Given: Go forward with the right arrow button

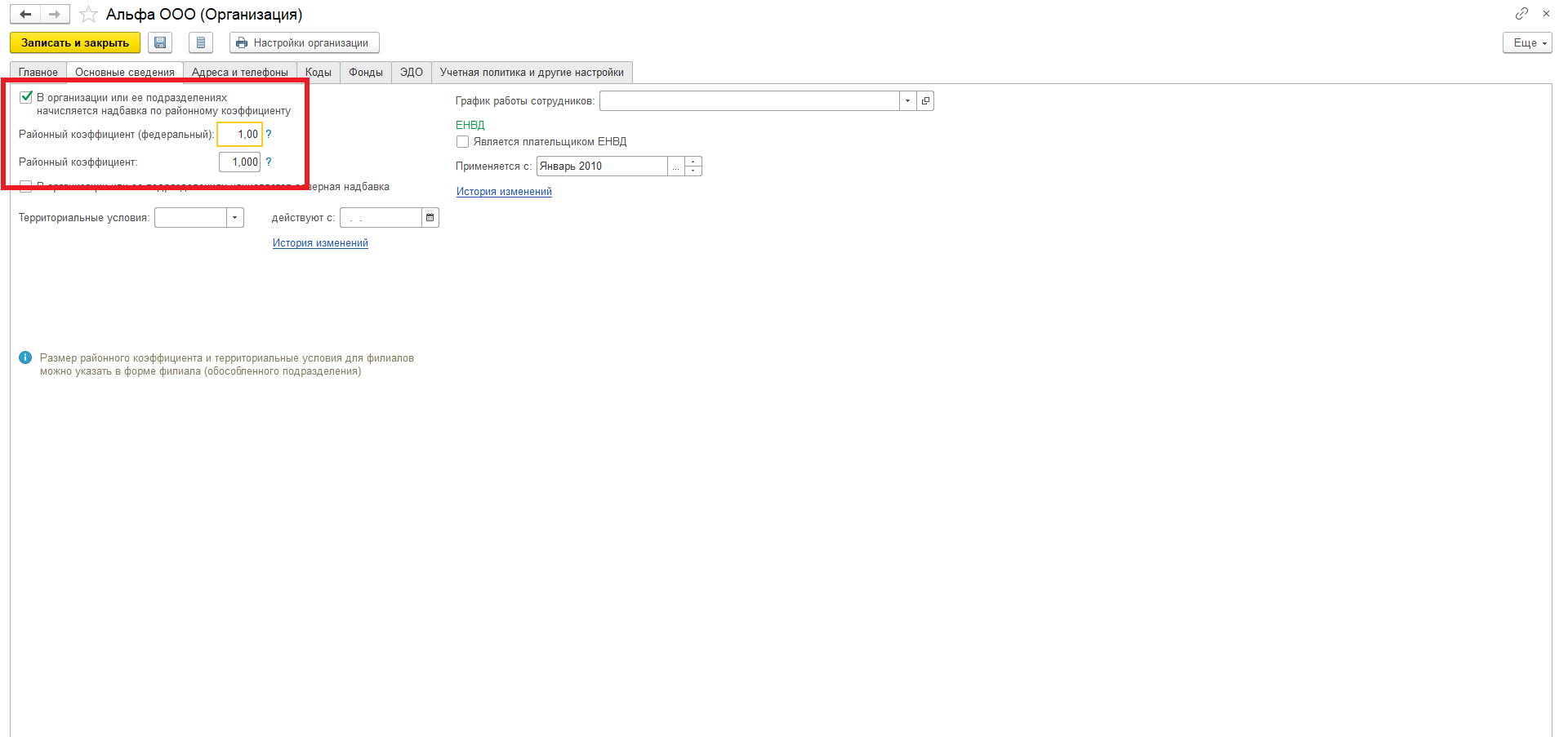Looking at the screenshot, I should [55, 14].
